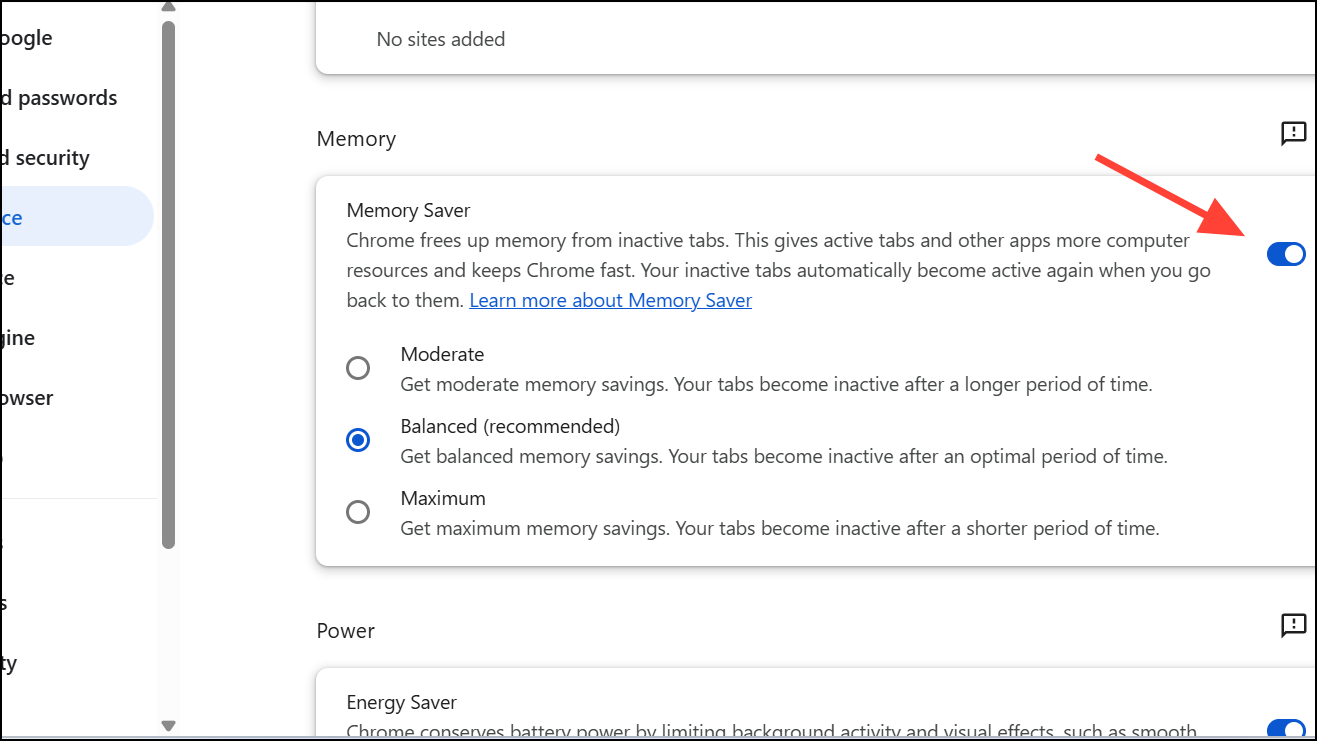1317x741 pixels.
Task: Click the feedback icon beside the Memory heading
Action: 1293,134
